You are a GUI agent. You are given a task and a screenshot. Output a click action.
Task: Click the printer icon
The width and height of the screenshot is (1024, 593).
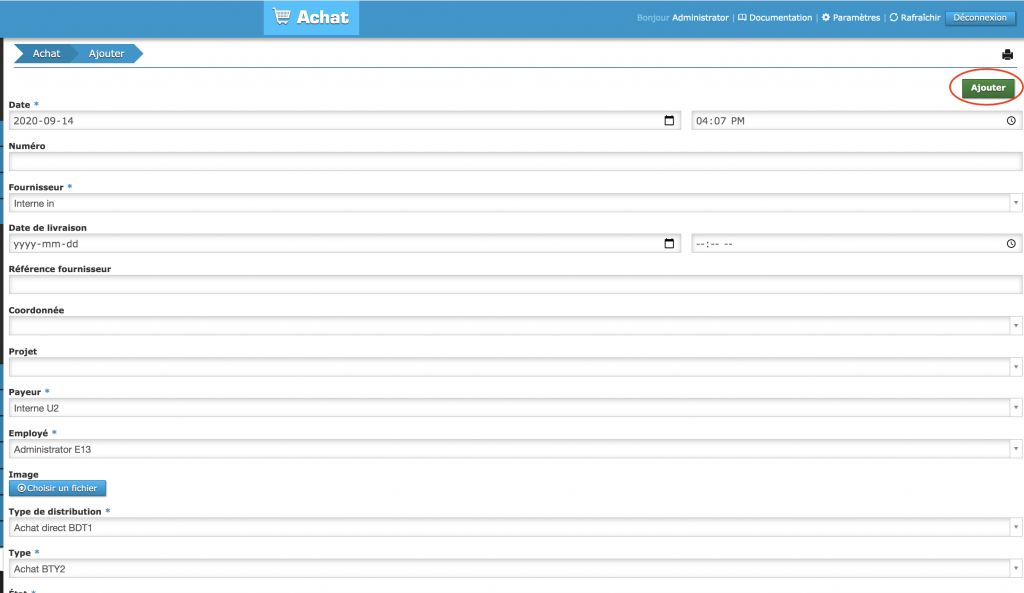click(x=1007, y=54)
